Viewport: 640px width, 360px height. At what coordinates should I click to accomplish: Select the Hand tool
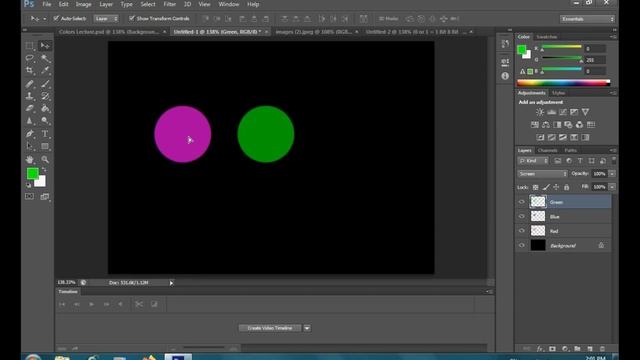click(29, 160)
